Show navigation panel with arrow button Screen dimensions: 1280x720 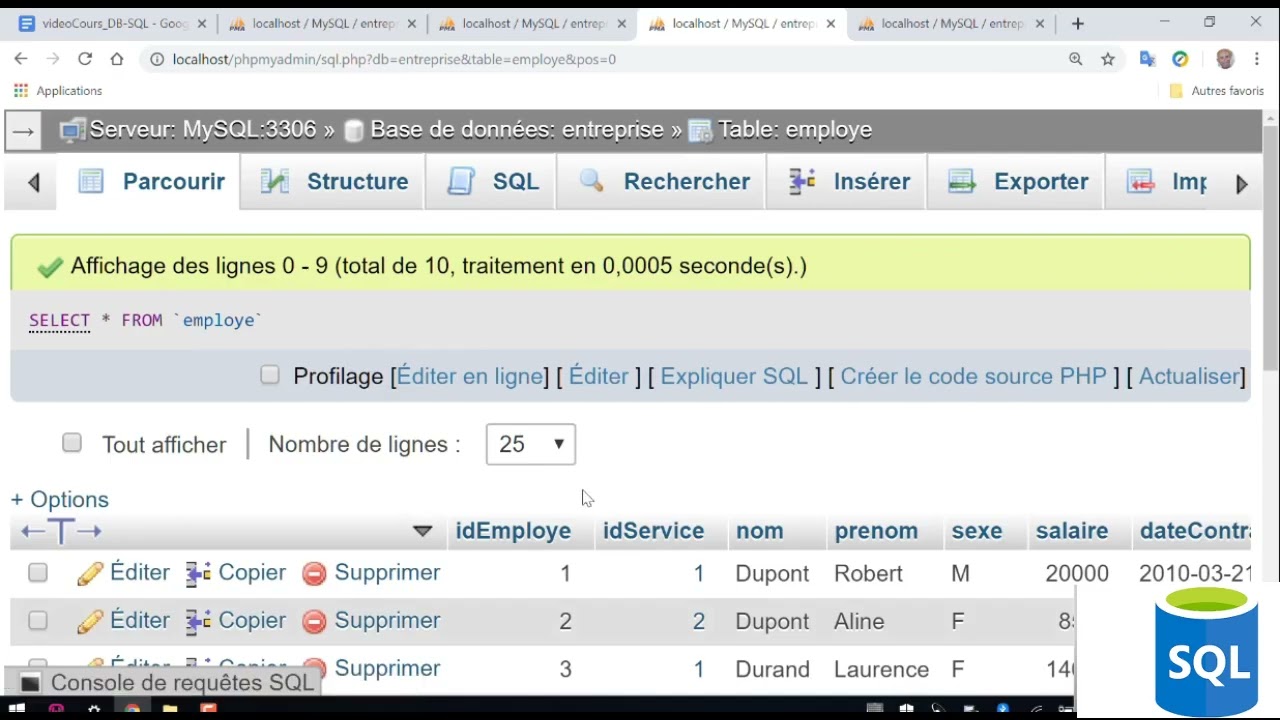click(x=23, y=130)
